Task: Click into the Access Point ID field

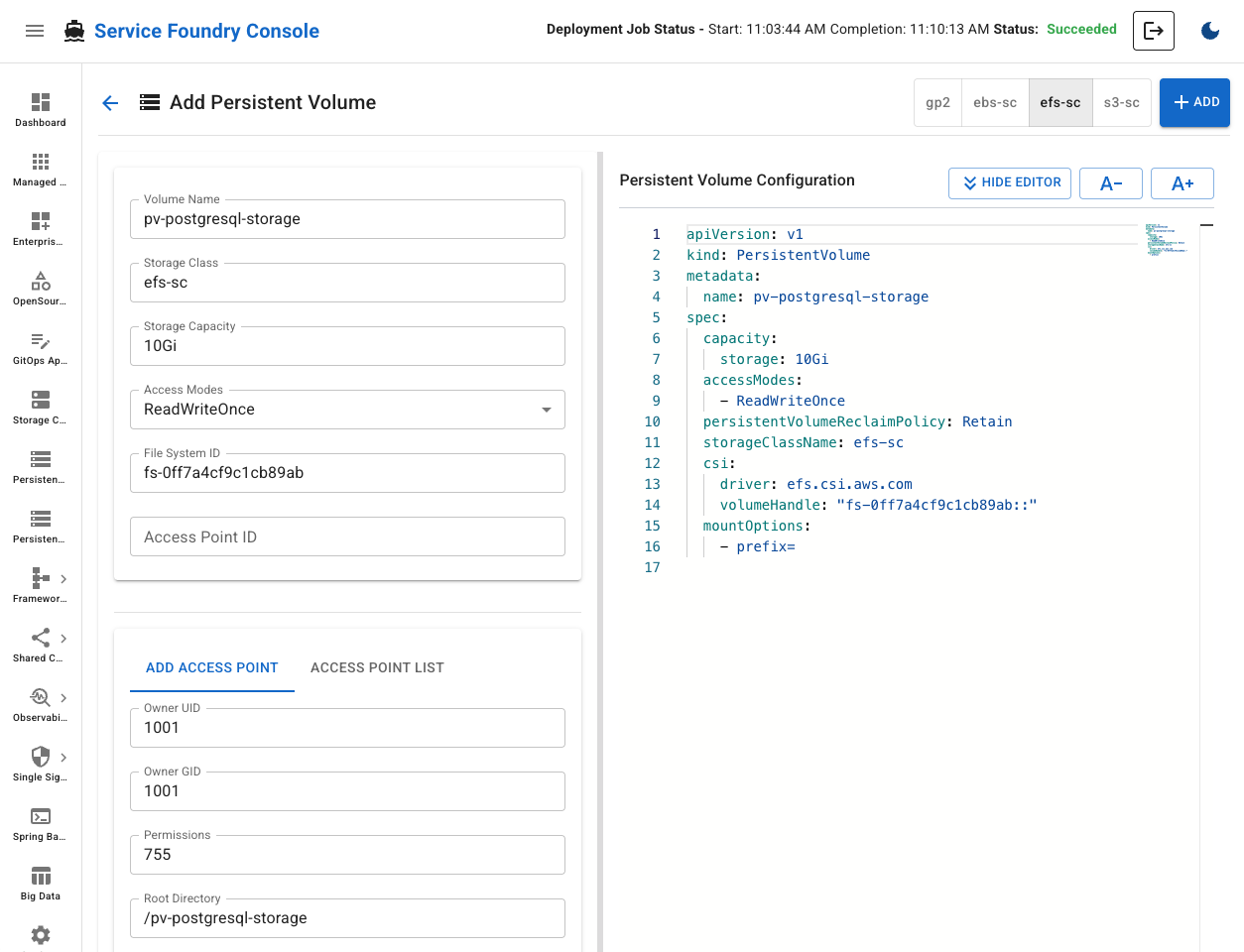Action: click(x=347, y=536)
